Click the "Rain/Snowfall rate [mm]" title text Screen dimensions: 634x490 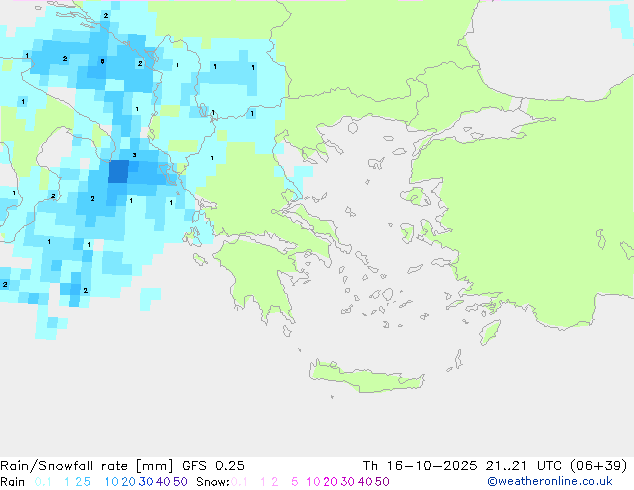[x=87, y=466]
